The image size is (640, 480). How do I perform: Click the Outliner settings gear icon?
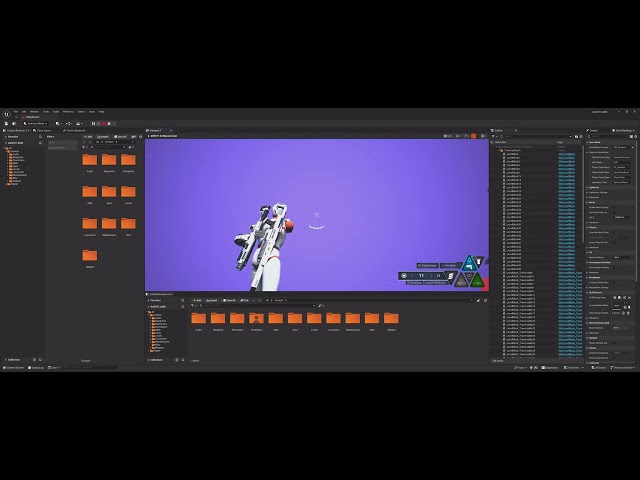point(581,136)
